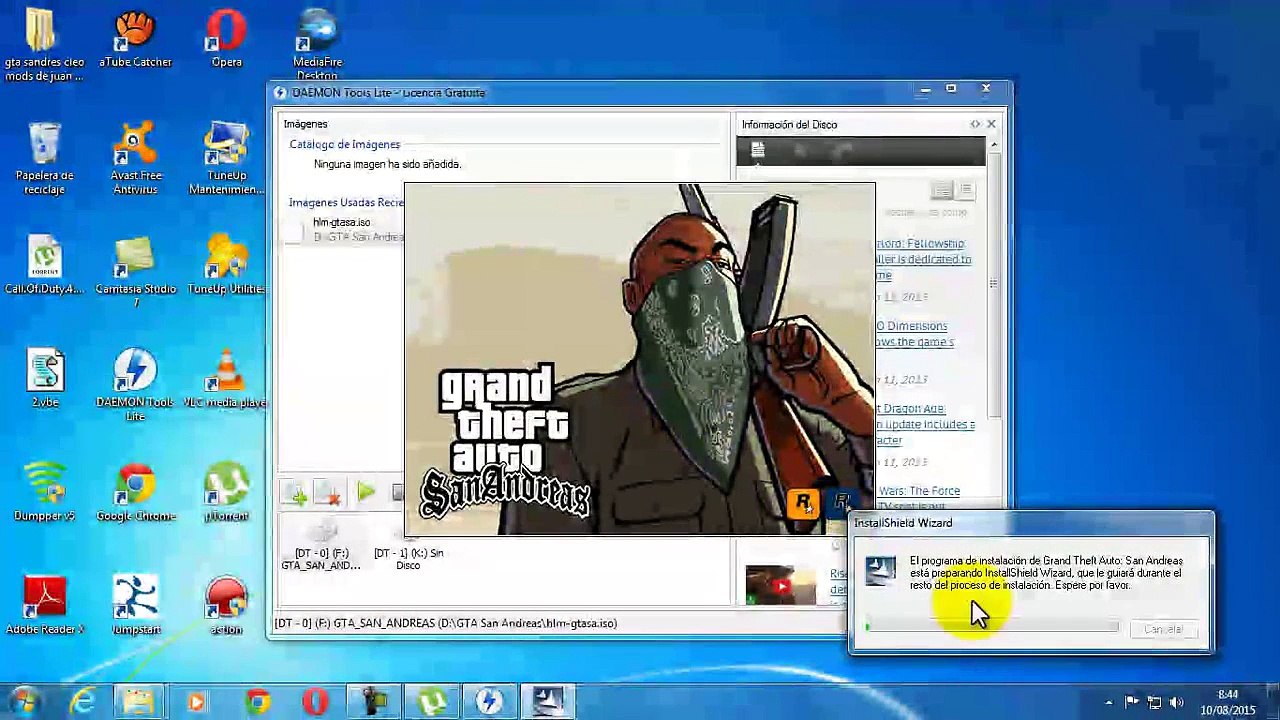This screenshot has height=720, width=1280.
Task: Click the Remove Image icon with red X
Action: coord(328,492)
